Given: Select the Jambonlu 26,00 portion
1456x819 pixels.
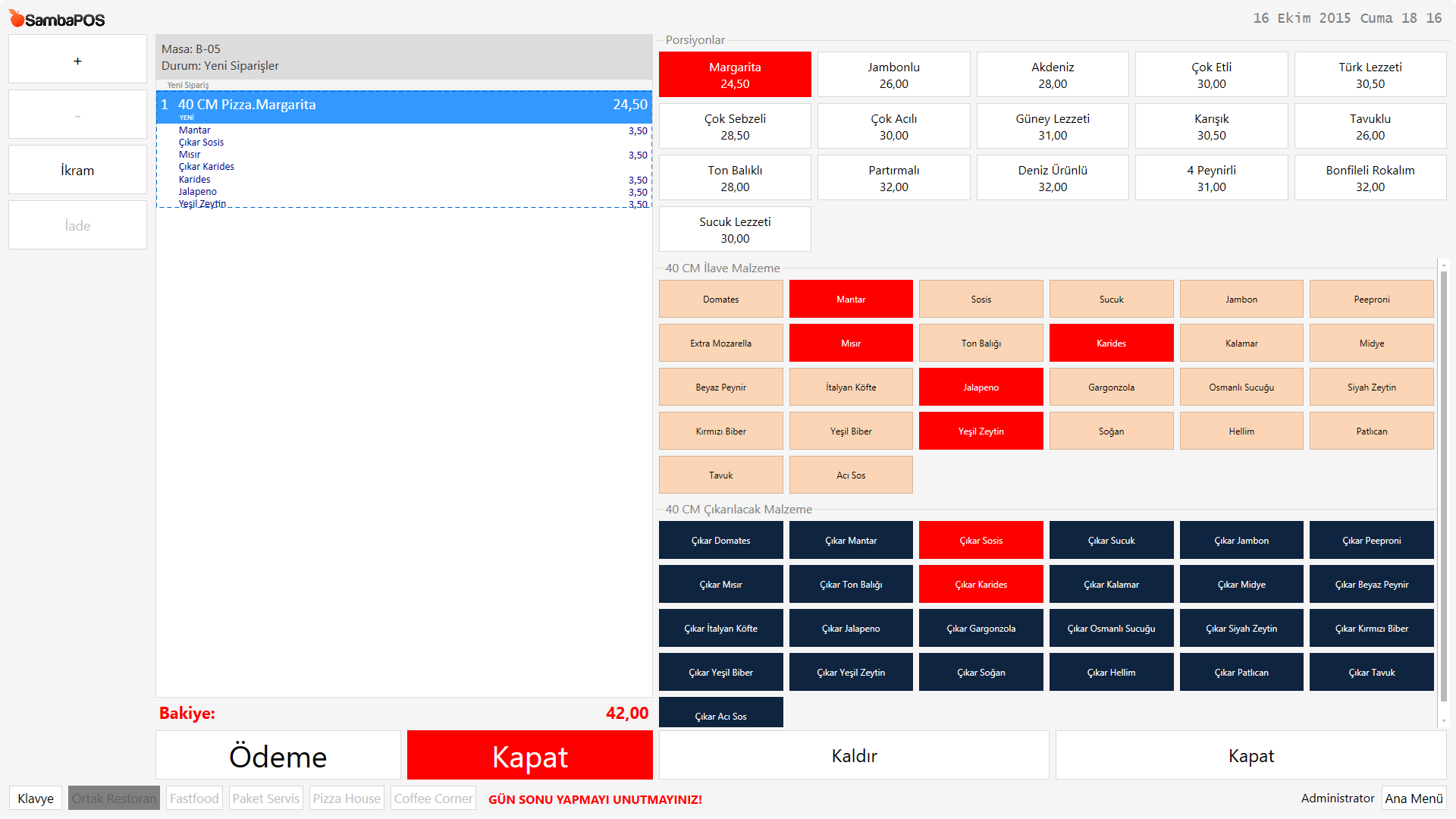Looking at the screenshot, I should coord(893,74).
